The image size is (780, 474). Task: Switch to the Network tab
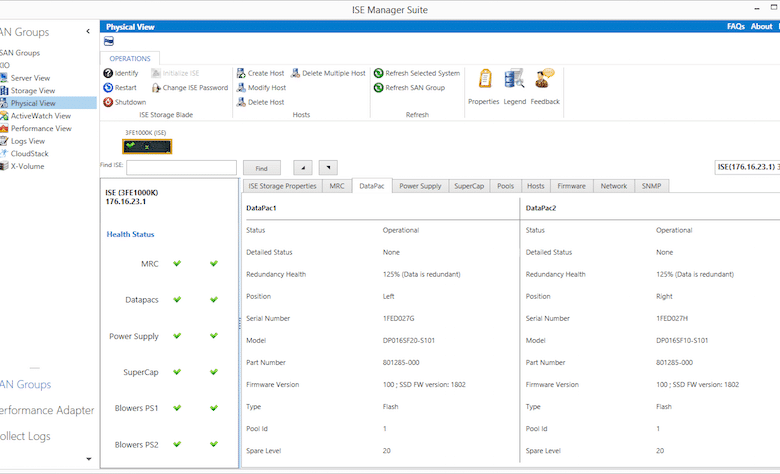614,186
